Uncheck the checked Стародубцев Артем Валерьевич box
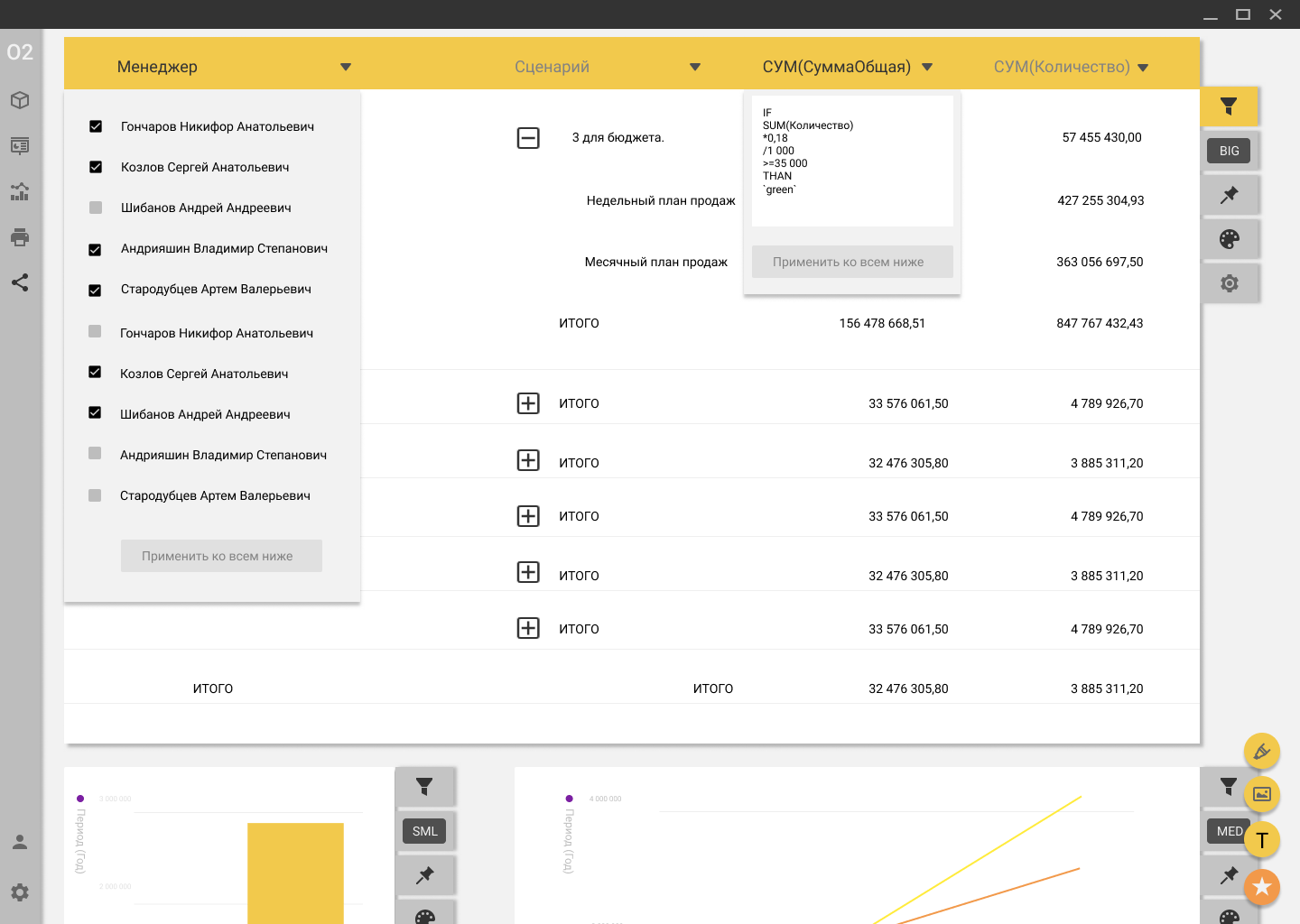The height and width of the screenshot is (924, 1300). point(95,290)
